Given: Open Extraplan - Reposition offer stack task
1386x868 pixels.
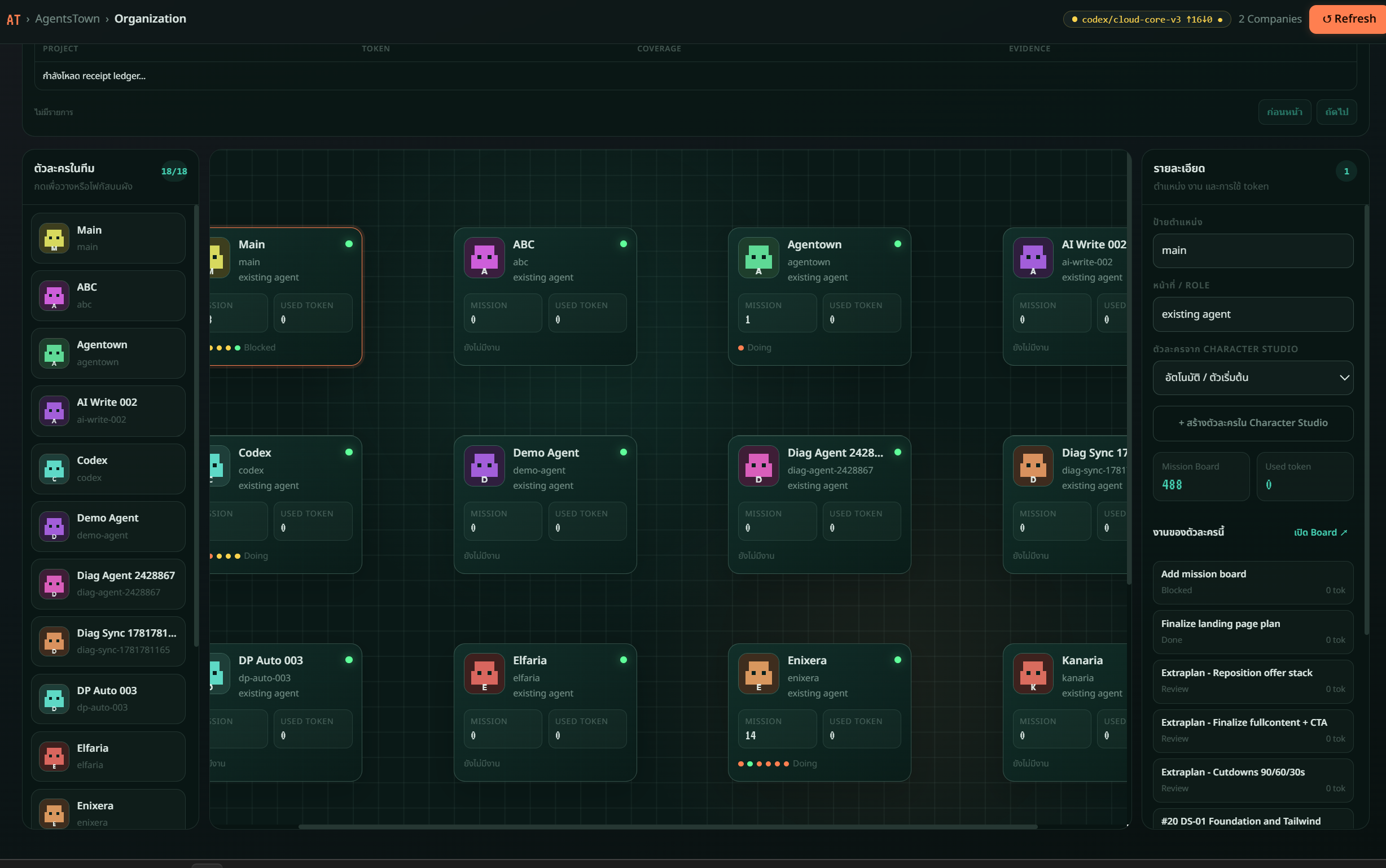Looking at the screenshot, I should 1253,681.
